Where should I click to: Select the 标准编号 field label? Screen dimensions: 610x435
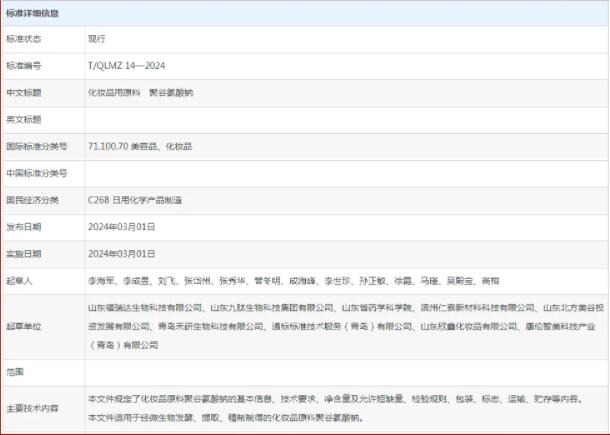(25, 65)
